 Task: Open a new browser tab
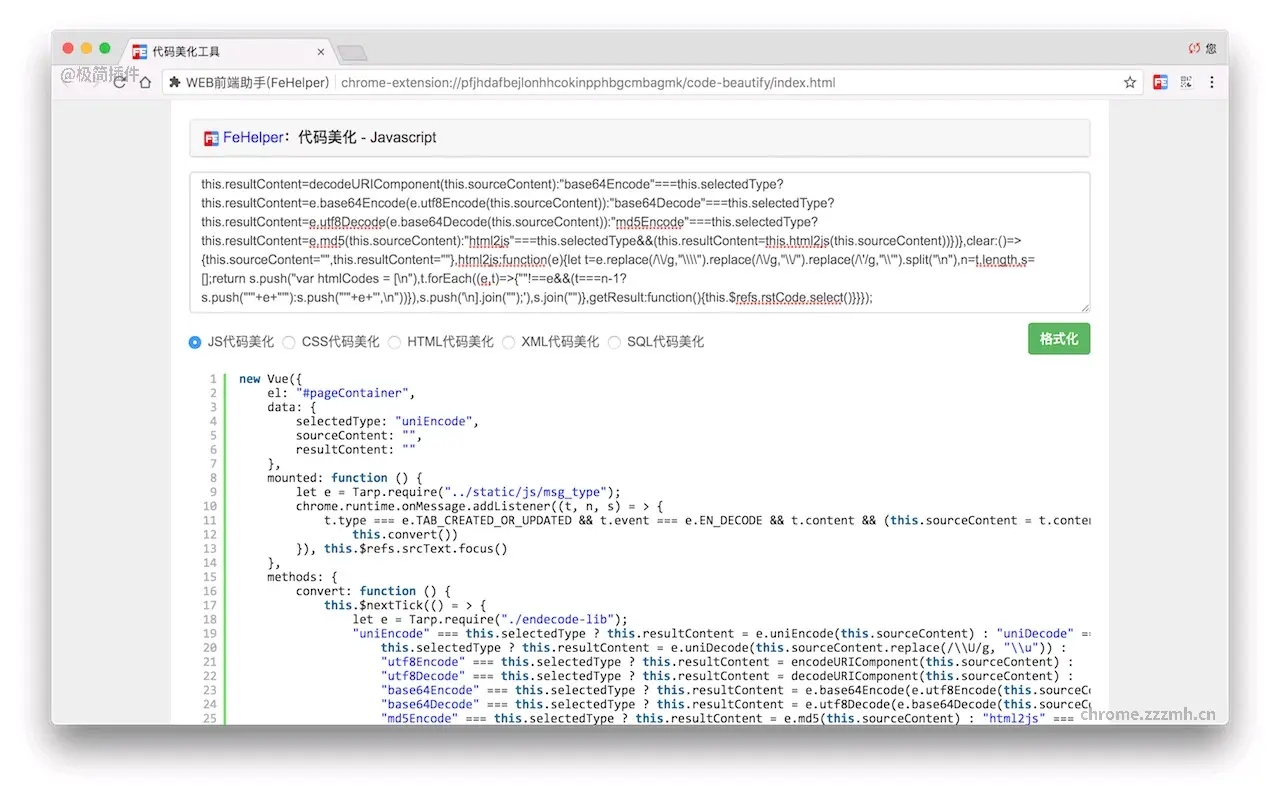(352, 52)
